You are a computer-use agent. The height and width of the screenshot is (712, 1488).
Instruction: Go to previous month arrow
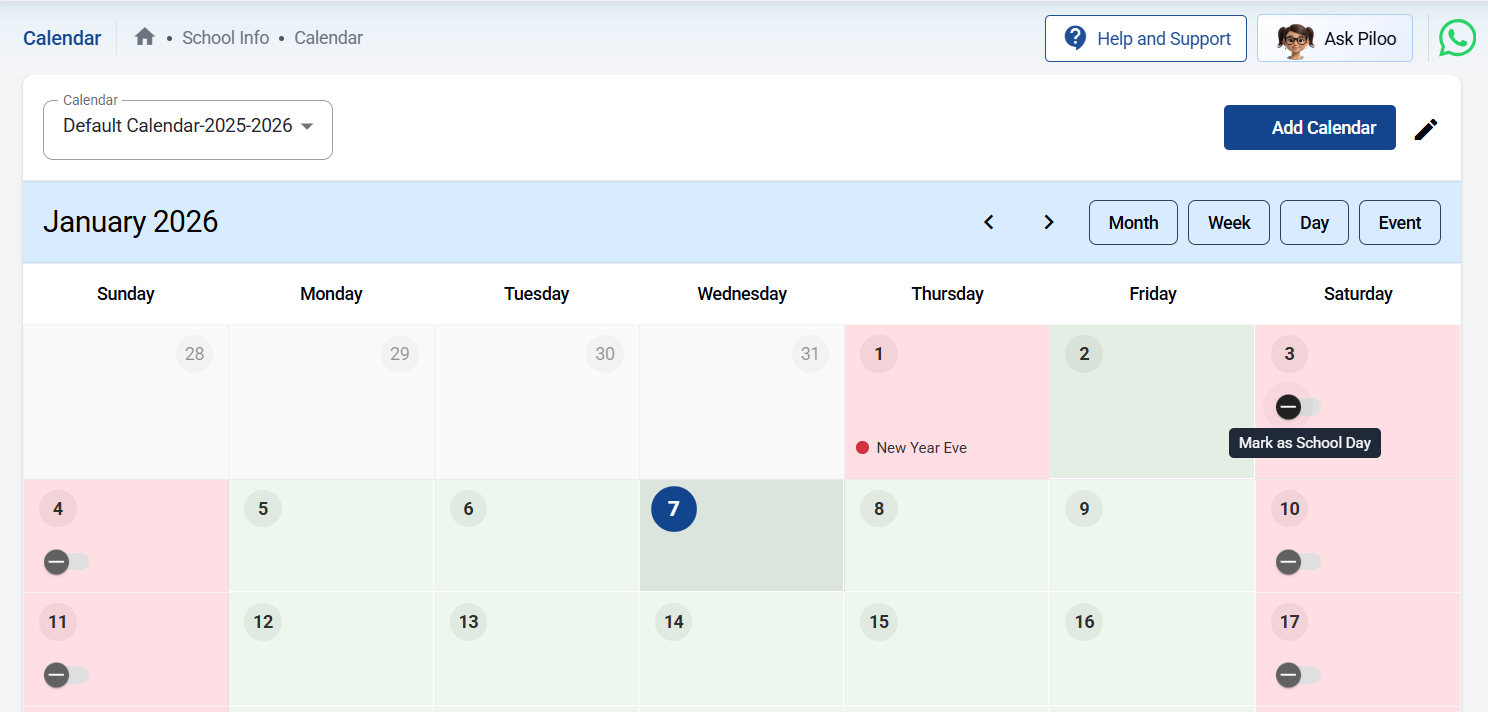(x=989, y=222)
